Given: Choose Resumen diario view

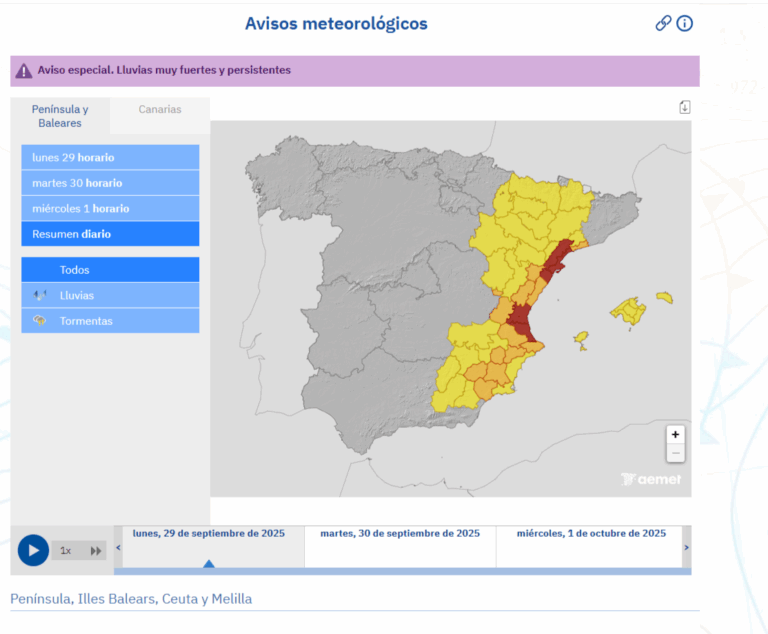Looking at the screenshot, I should click(110, 234).
